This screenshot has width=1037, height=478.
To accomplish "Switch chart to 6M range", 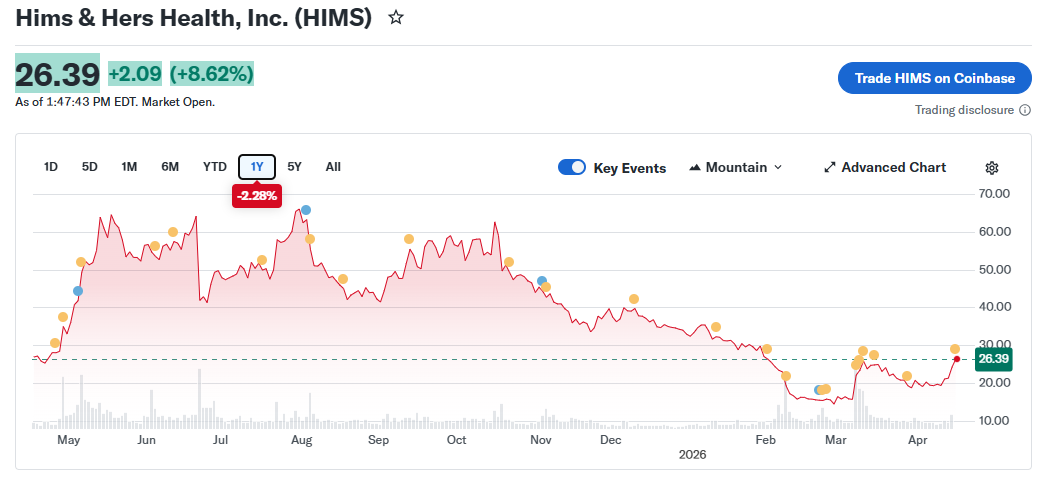I will [170, 167].
